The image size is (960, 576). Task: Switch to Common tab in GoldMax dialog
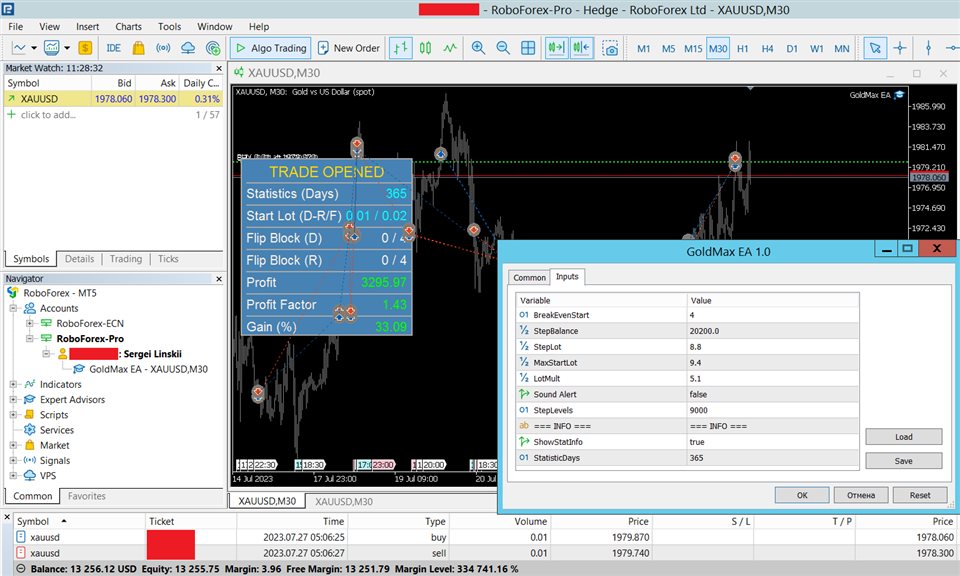pos(529,277)
